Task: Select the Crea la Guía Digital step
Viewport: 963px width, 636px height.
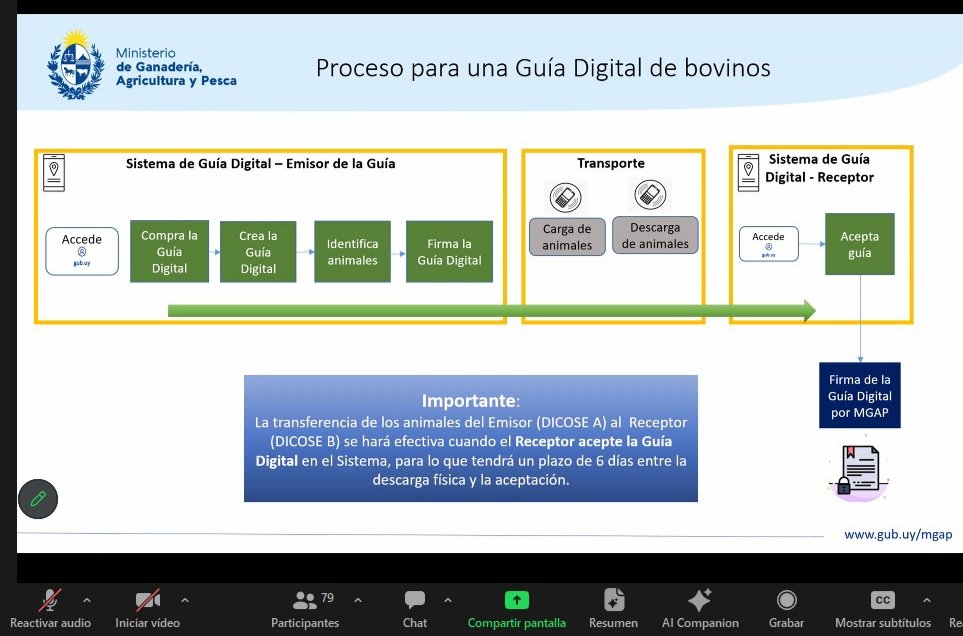Action: point(258,252)
